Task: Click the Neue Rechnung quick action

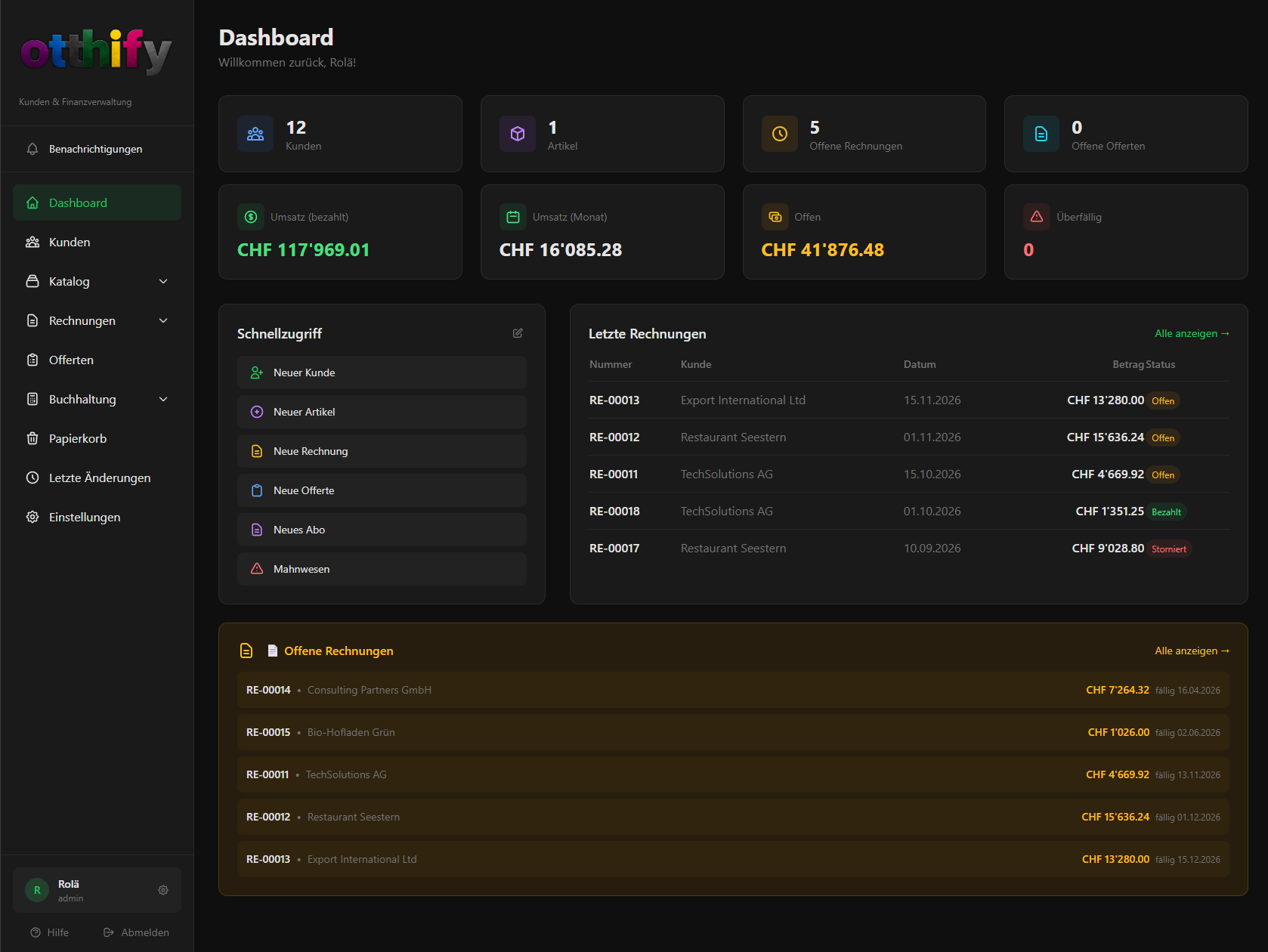Action: [x=382, y=451]
